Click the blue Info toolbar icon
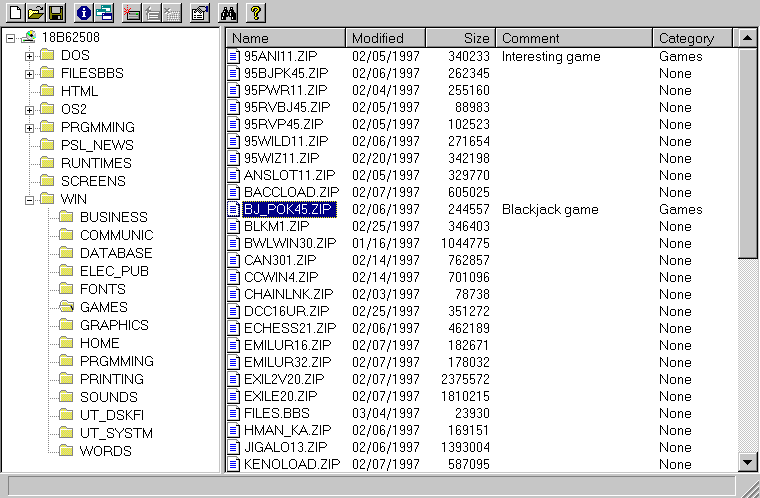The image size is (760, 498). [84, 12]
